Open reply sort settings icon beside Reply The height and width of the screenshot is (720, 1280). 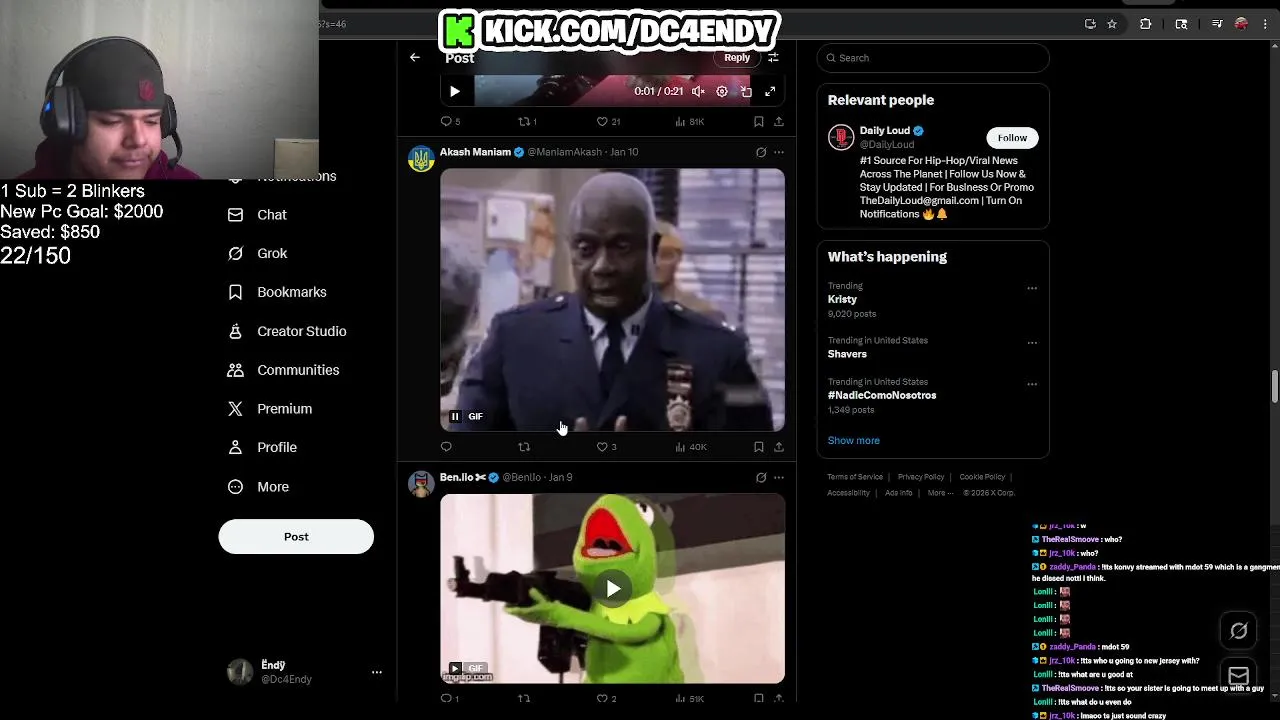pyautogui.click(x=773, y=57)
